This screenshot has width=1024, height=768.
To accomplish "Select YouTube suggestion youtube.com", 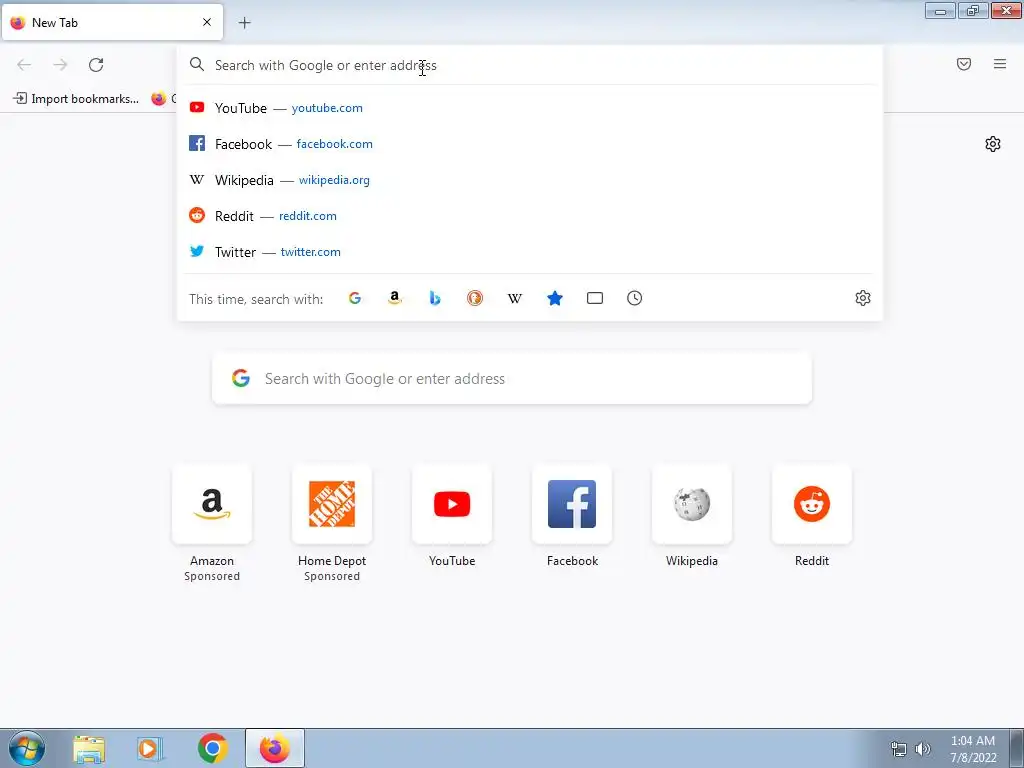I will point(530,108).
